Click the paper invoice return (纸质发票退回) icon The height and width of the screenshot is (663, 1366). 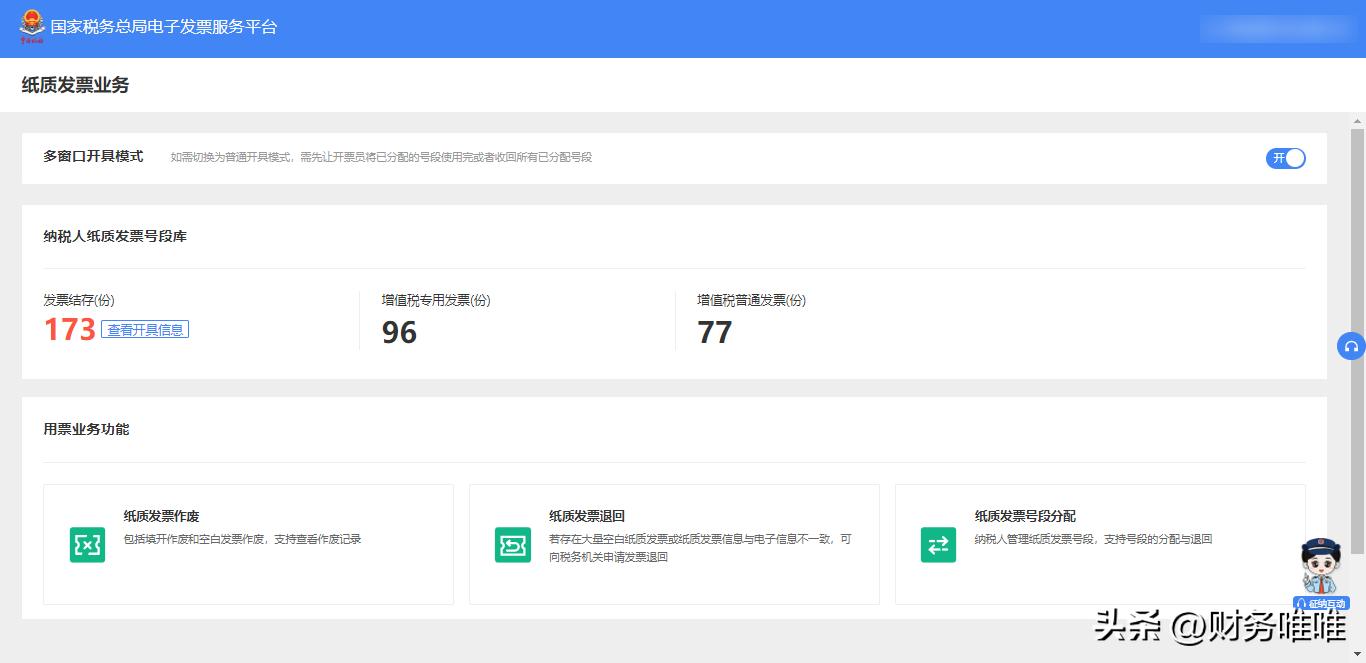(x=513, y=545)
